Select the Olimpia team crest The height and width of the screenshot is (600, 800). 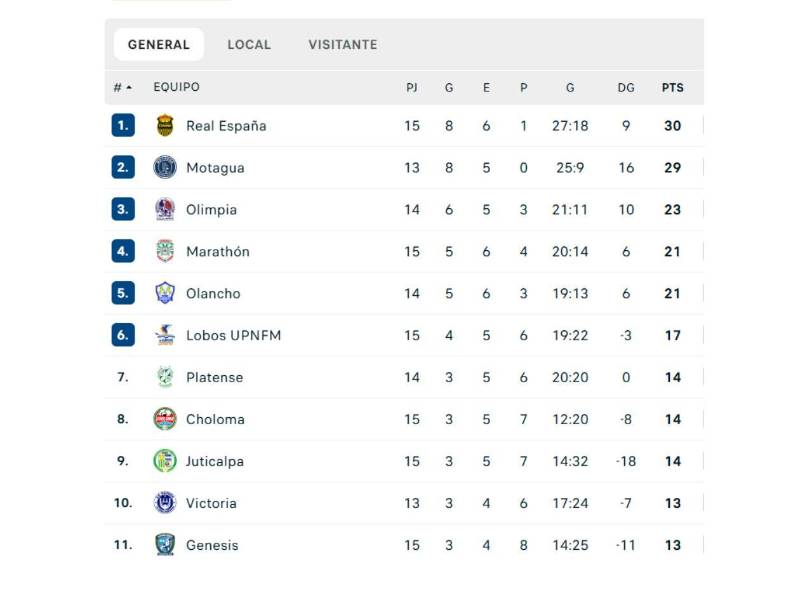click(166, 209)
